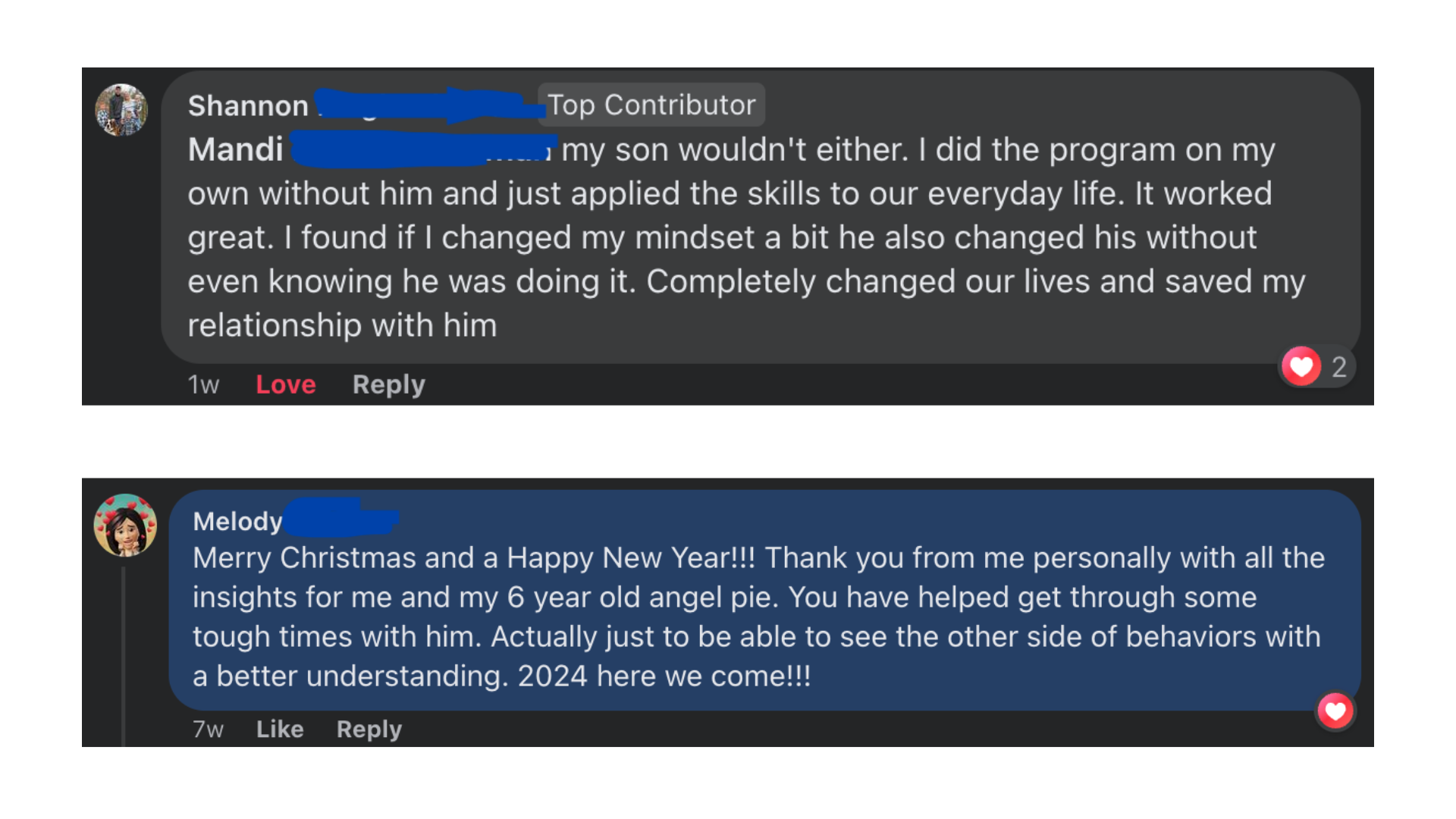Screen dimensions: 1456x819
Task: Click the text "my son wouldn't either"
Action: pos(734,150)
